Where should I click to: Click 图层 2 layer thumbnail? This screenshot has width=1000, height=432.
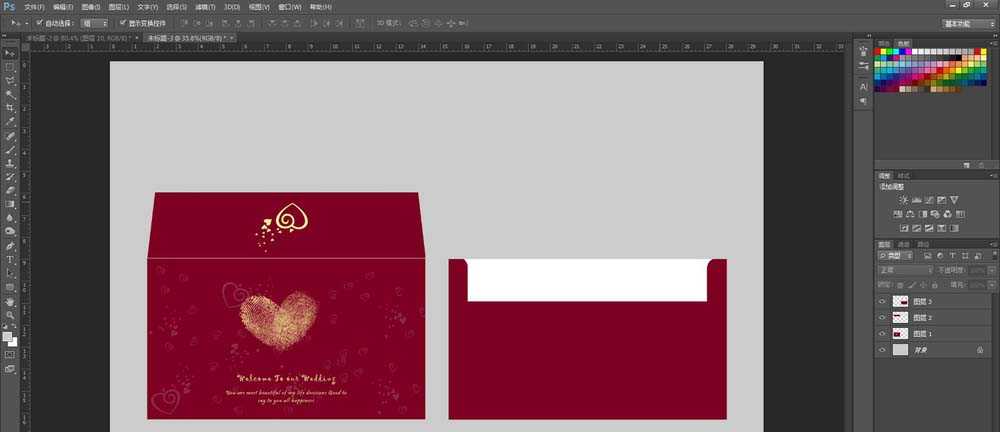pyautogui.click(x=900, y=317)
